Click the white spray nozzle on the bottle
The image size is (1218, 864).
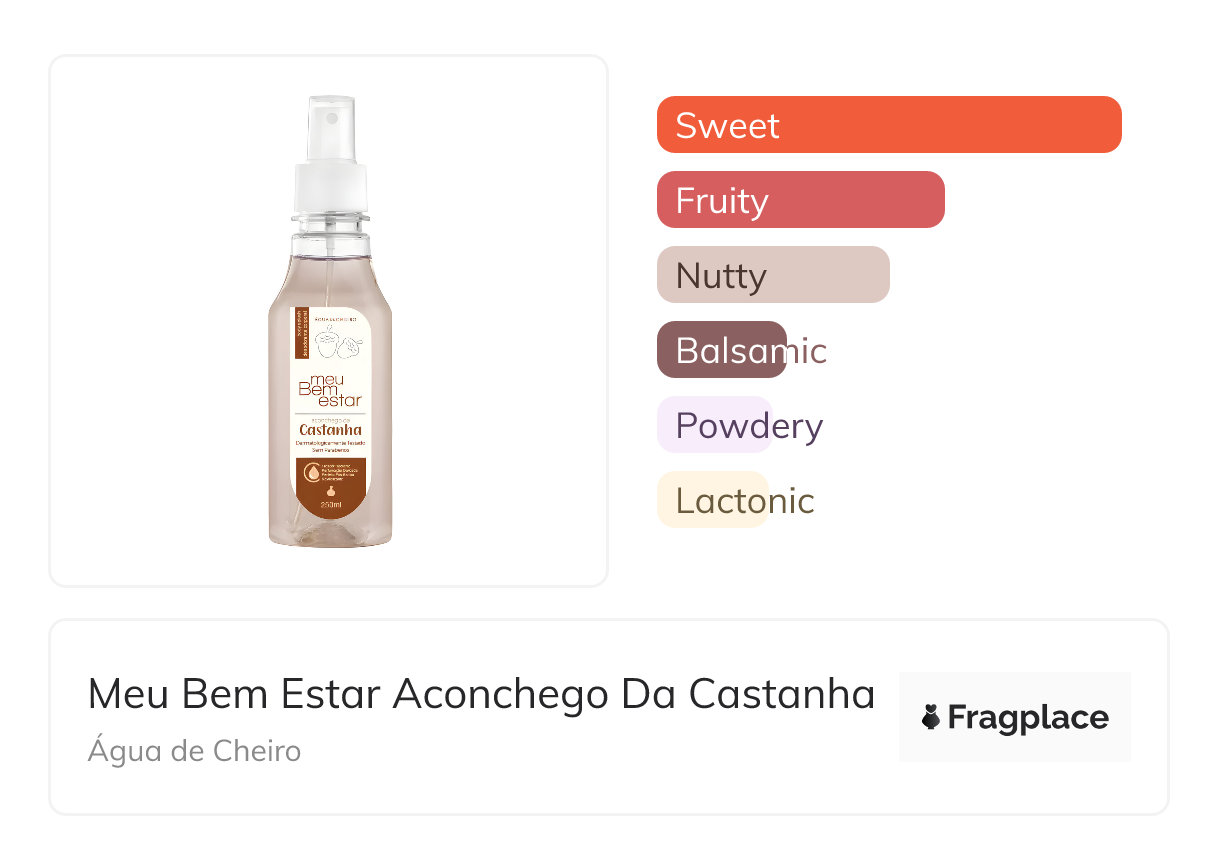(x=331, y=131)
